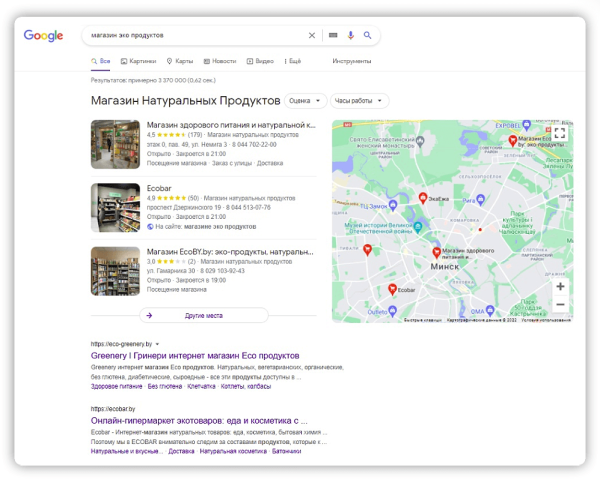This screenshot has width=600, height=483.
Task: Click the OMA marker on map
Action: tap(490, 310)
